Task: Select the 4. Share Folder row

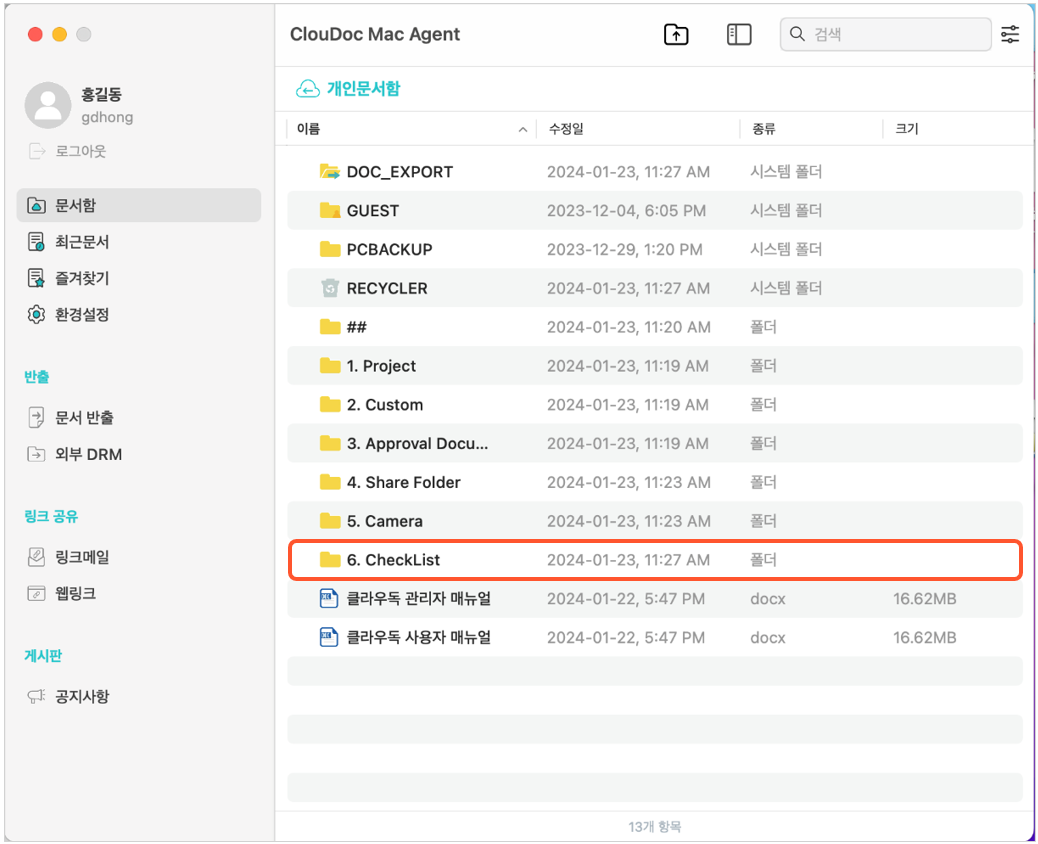Action: click(655, 482)
